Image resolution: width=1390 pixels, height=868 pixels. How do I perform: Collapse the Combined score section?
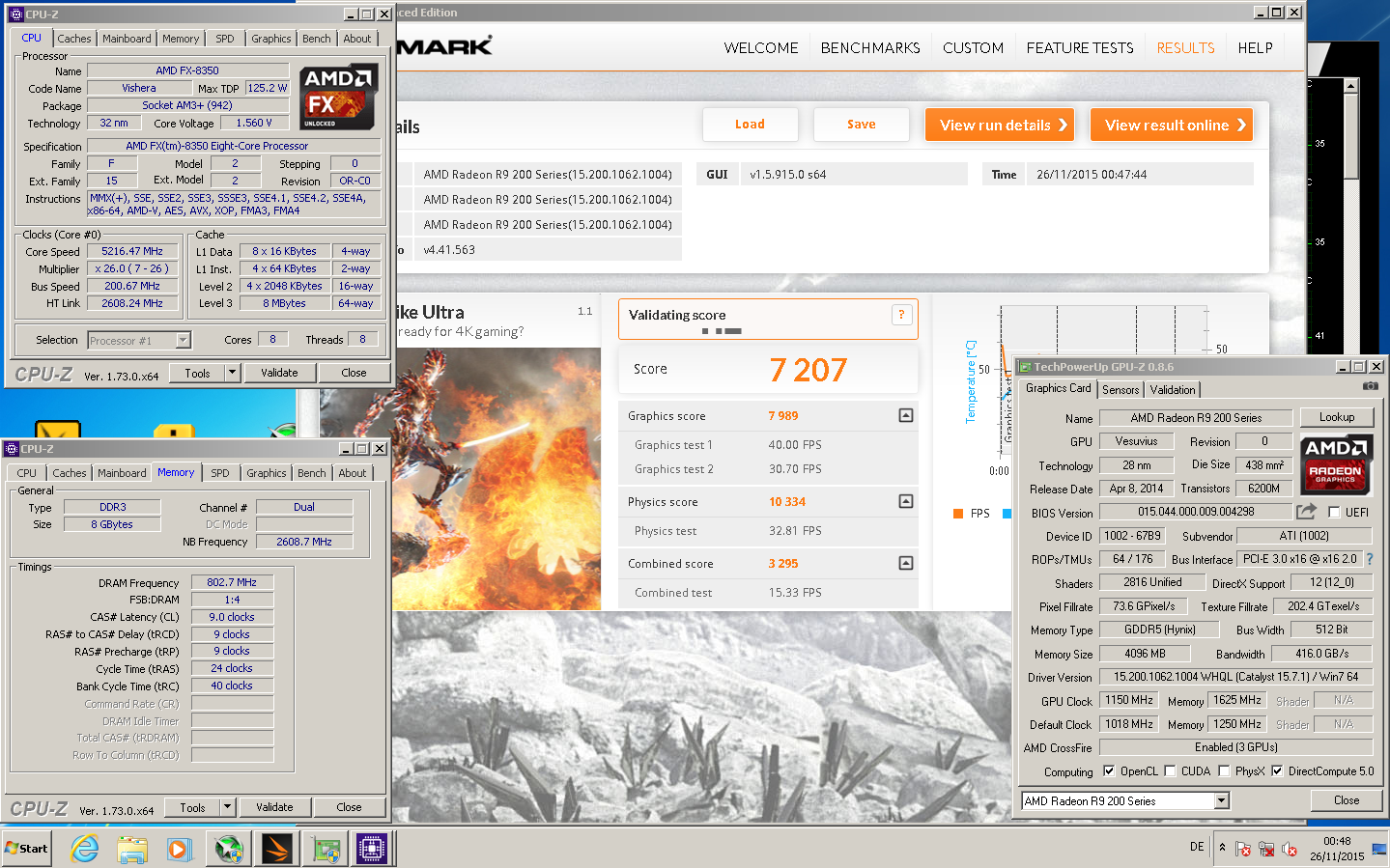pyautogui.click(x=906, y=563)
